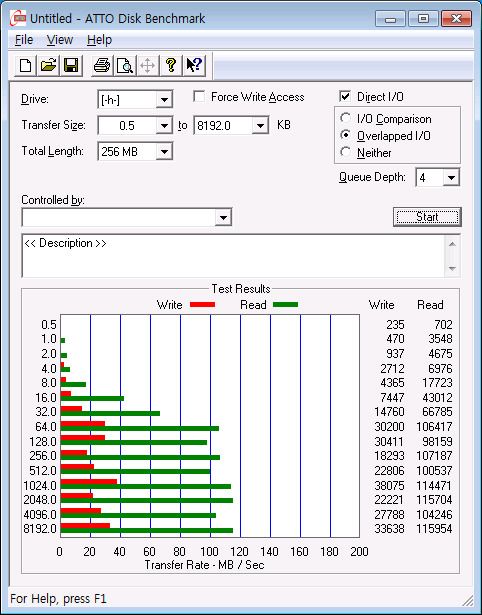Click the Description scrollbar up arrow
482x615 pixels.
452,244
